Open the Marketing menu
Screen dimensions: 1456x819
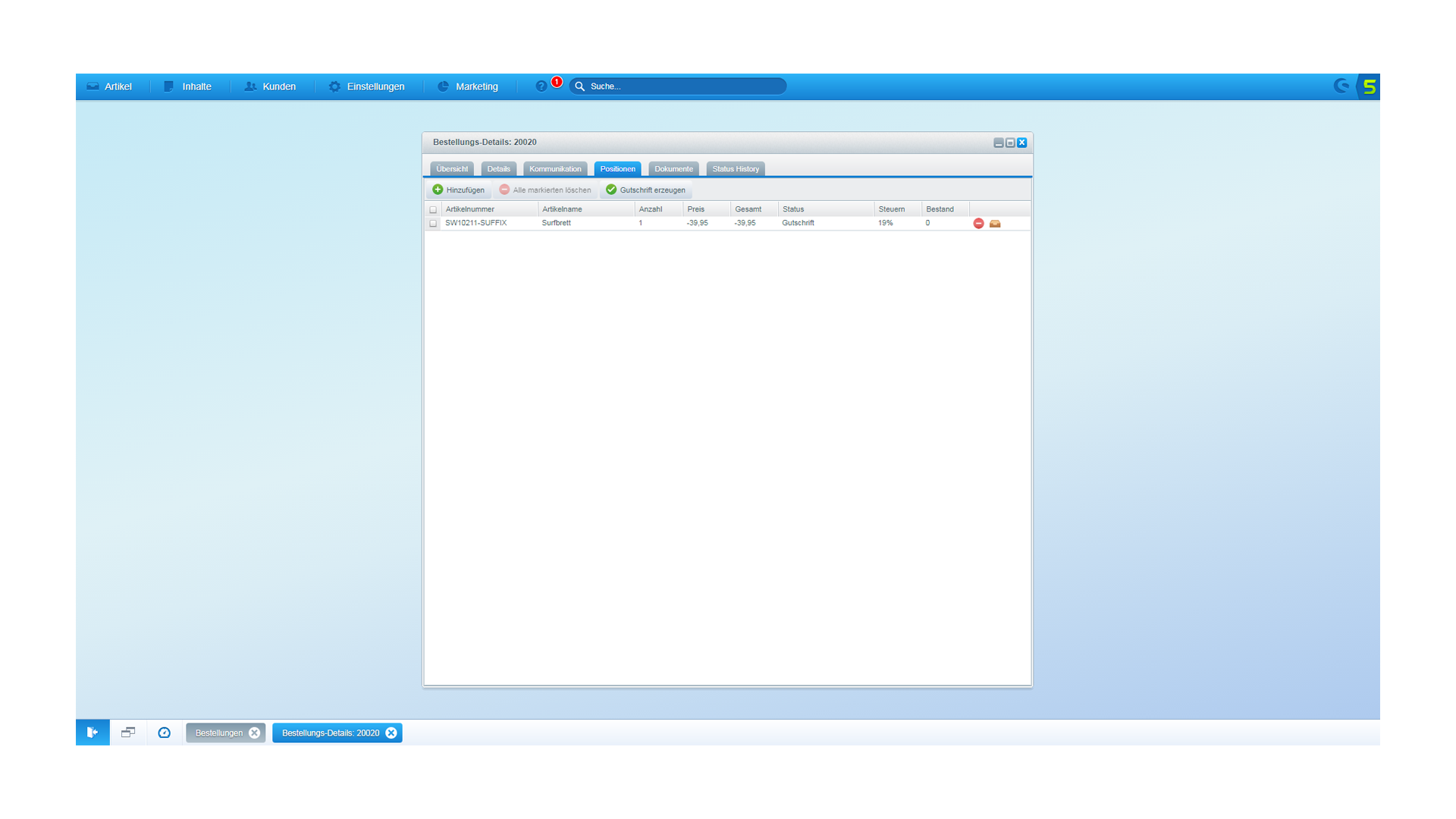(468, 86)
